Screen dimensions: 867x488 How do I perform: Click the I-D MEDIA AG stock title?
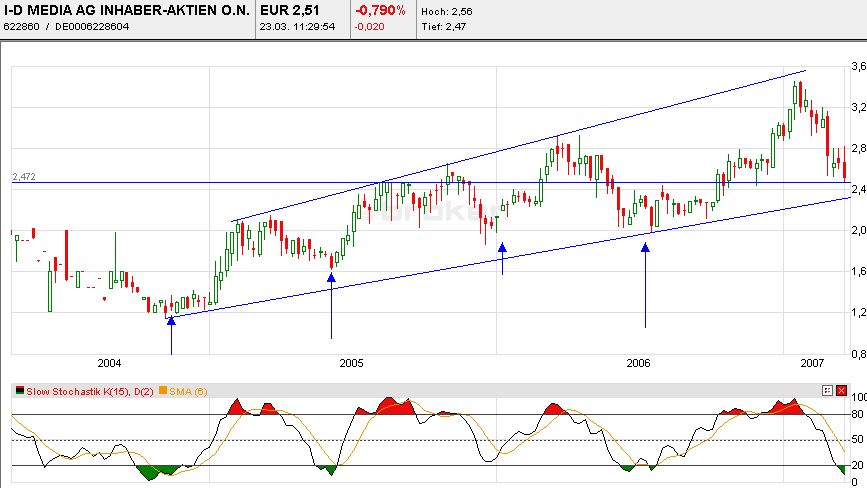127,10
